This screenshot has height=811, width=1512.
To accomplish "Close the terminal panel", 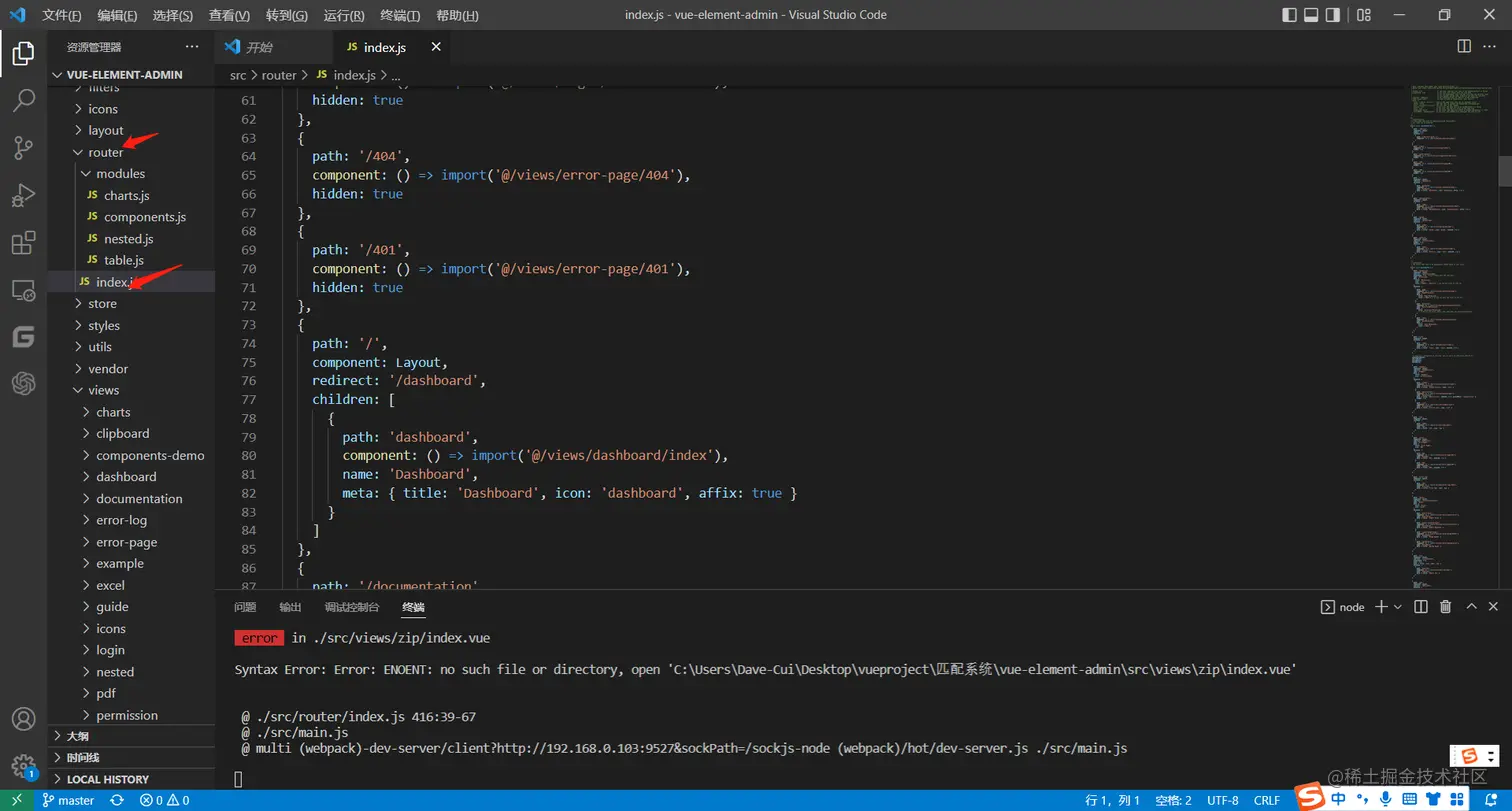I will [1494, 607].
